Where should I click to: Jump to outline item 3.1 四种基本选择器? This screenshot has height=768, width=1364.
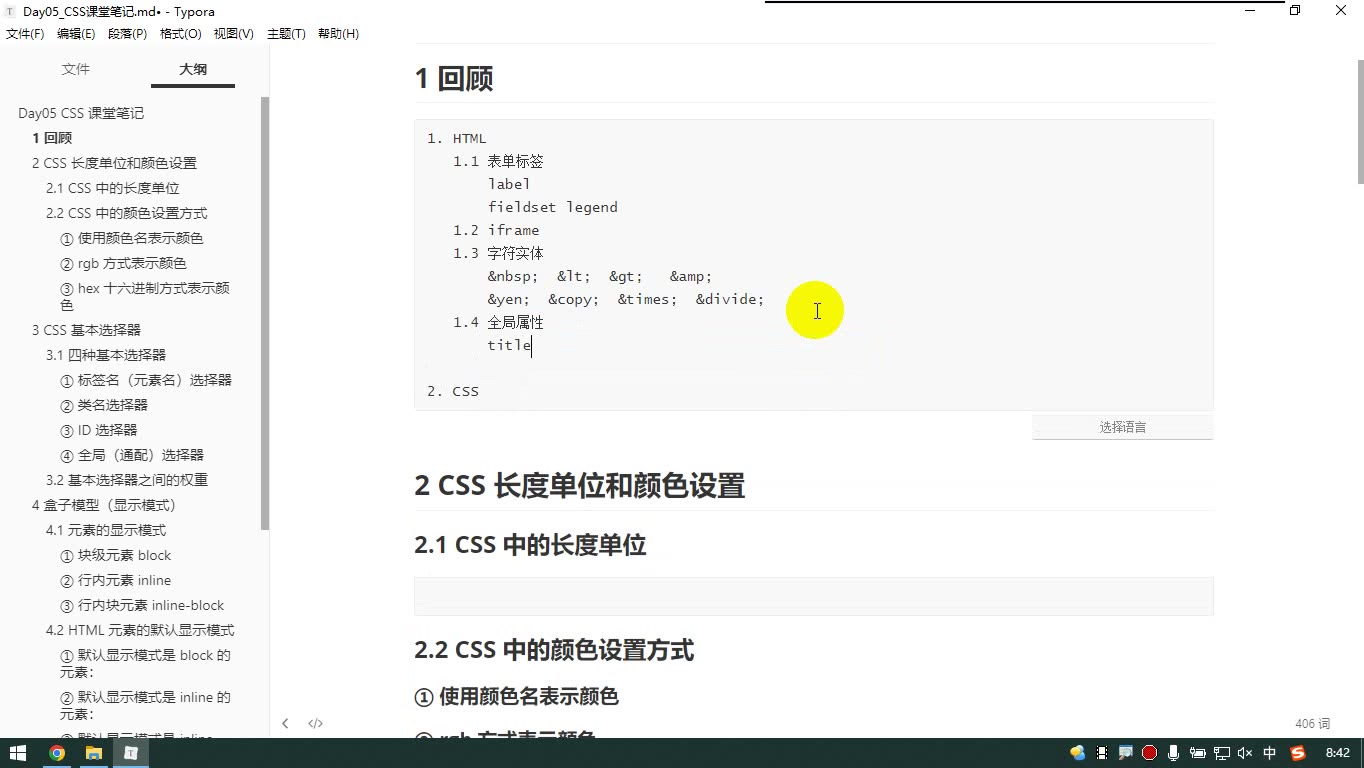click(106, 355)
